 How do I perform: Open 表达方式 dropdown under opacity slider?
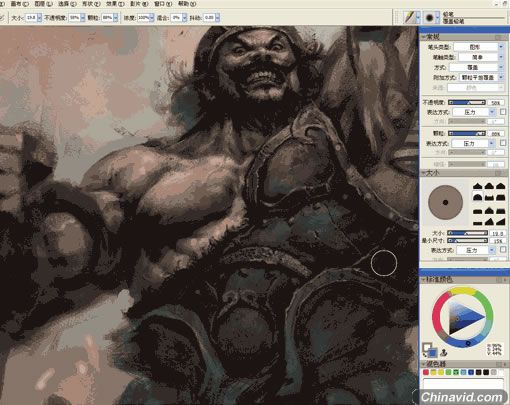coord(474,112)
